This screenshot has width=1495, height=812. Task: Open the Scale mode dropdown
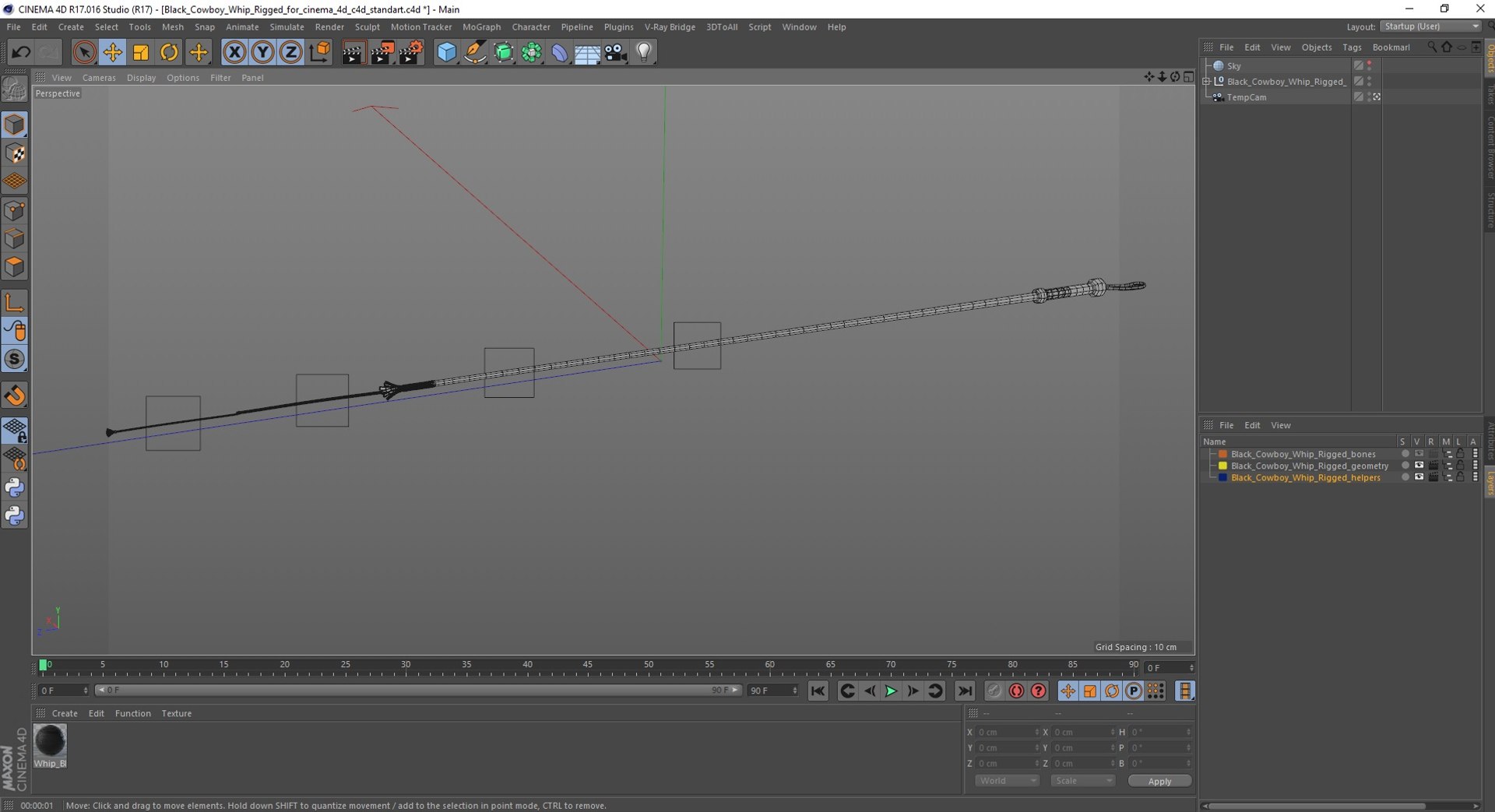tap(1083, 781)
